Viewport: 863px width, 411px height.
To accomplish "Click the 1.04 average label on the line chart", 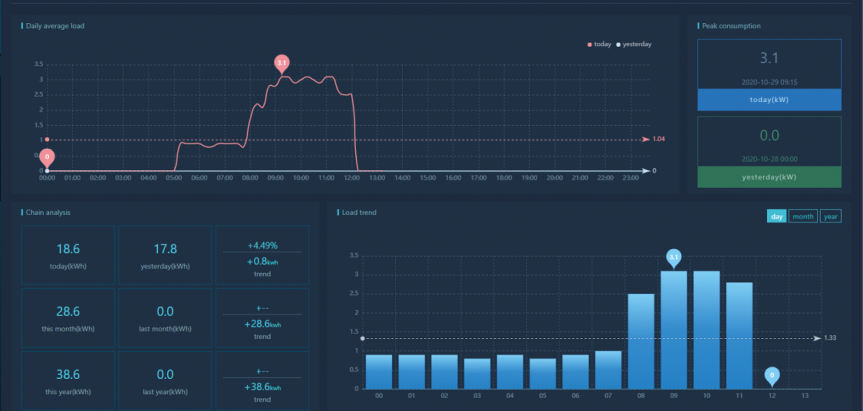I will coord(659,139).
